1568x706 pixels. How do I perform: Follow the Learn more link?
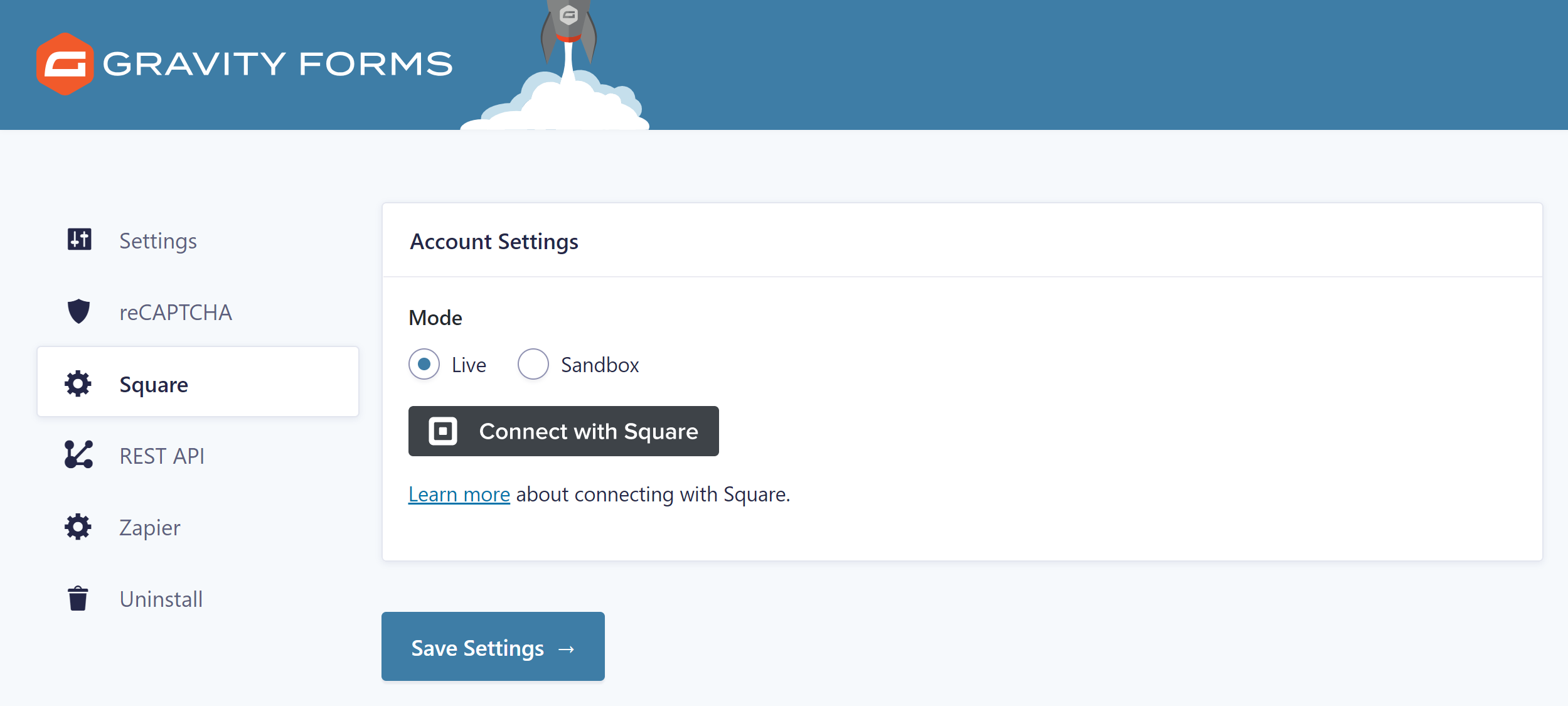pyautogui.click(x=459, y=495)
